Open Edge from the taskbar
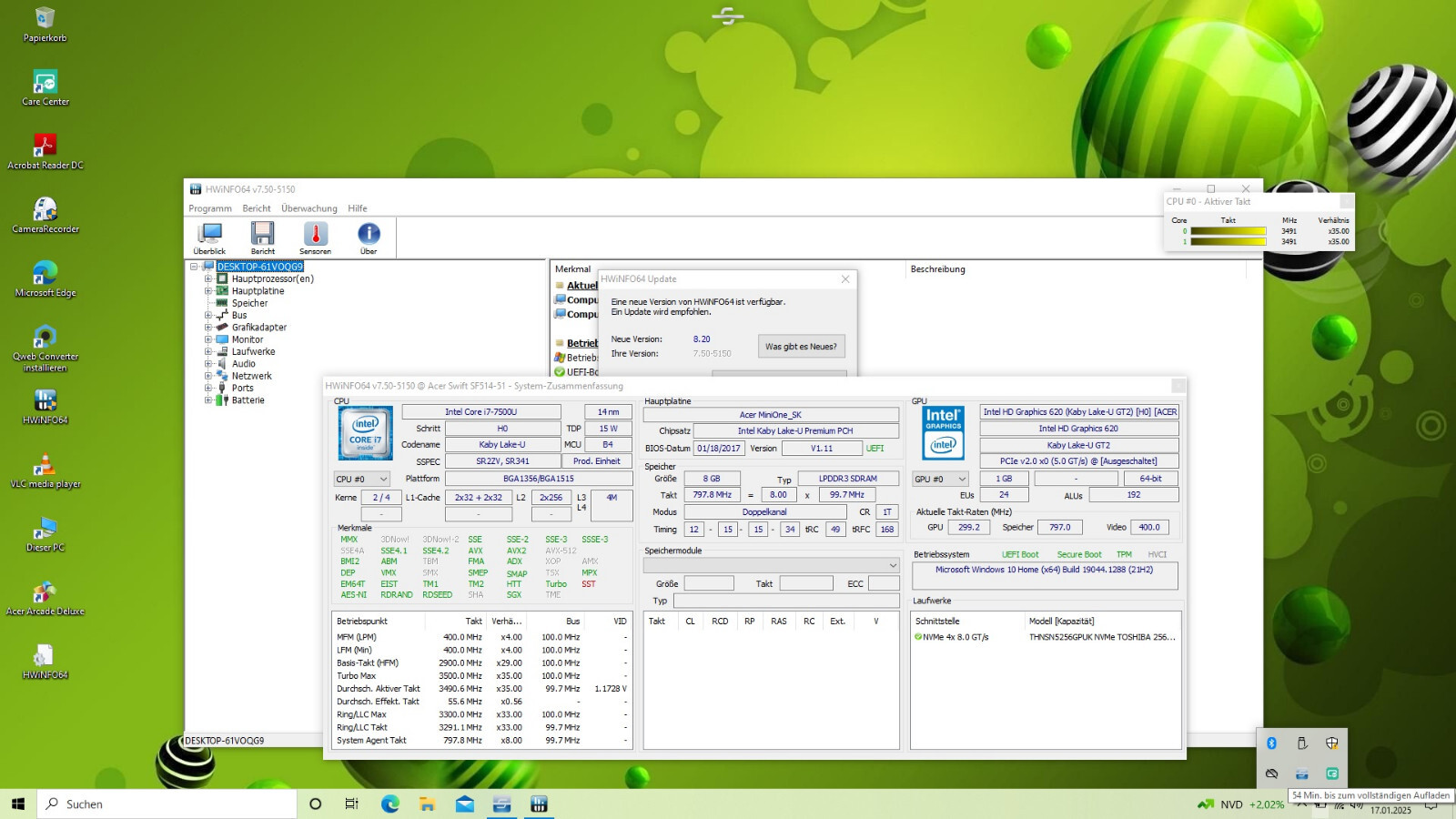1456x819 pixels. tap(390, 804)
